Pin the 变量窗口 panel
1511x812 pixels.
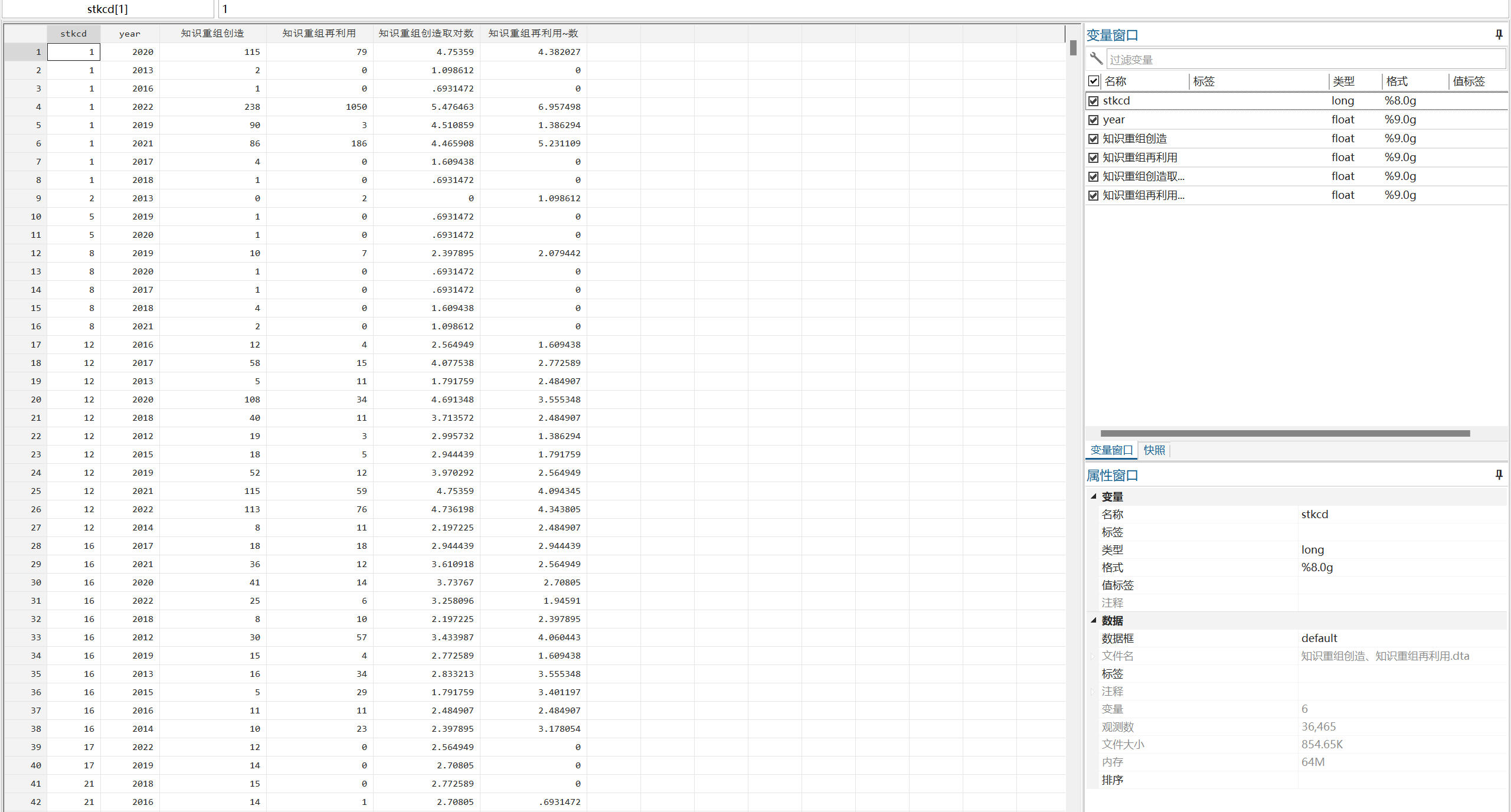[1499, 35]
